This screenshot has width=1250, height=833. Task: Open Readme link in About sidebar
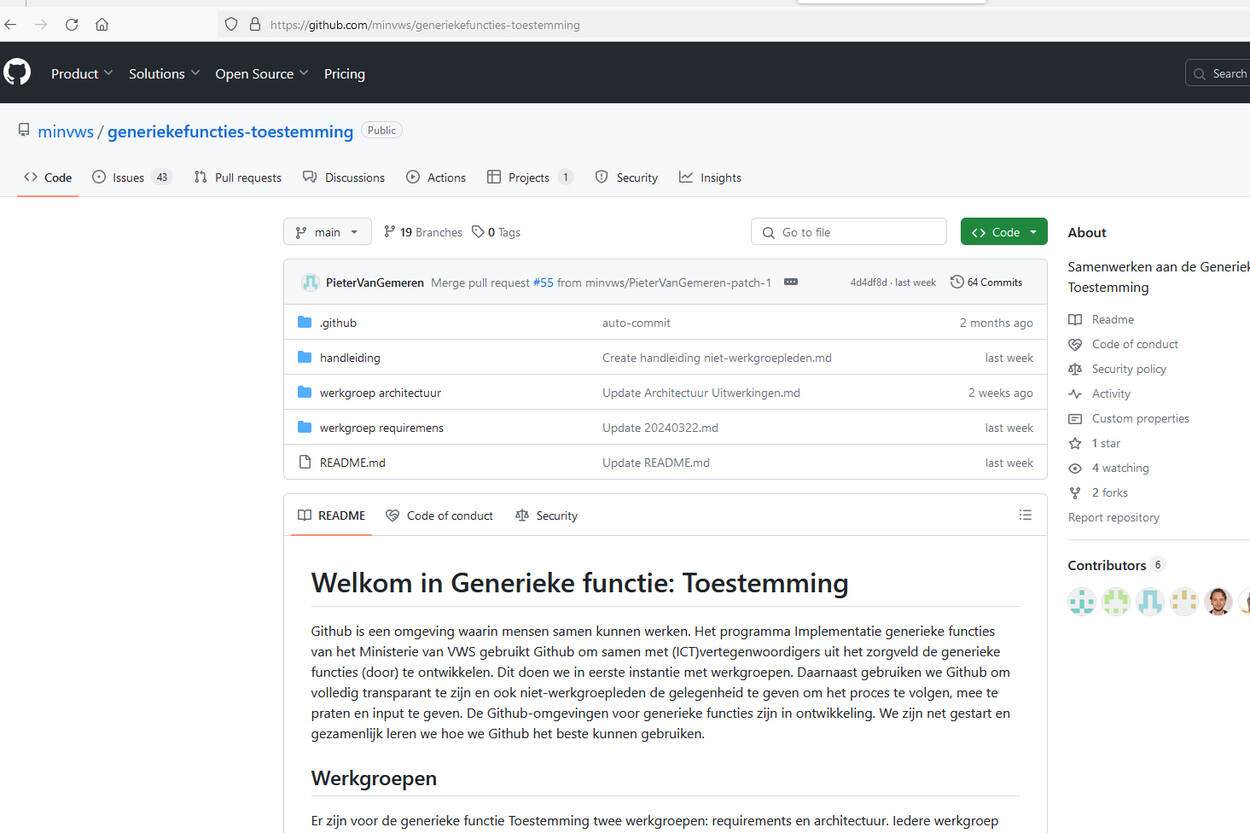tap(1101, 319)
